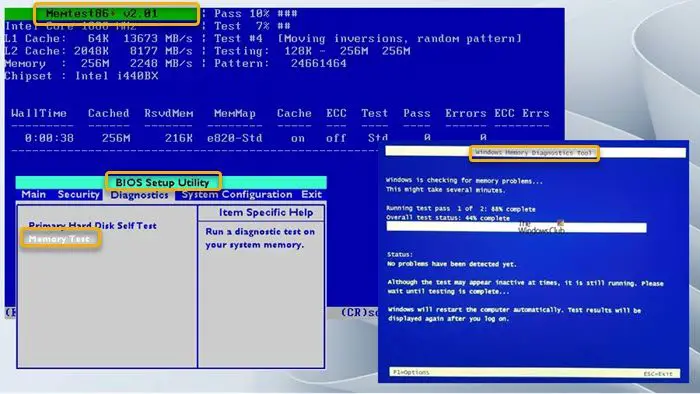Click the Errors column header in Memtest
This screenshot has height=394, width=700.
(466, 113)
